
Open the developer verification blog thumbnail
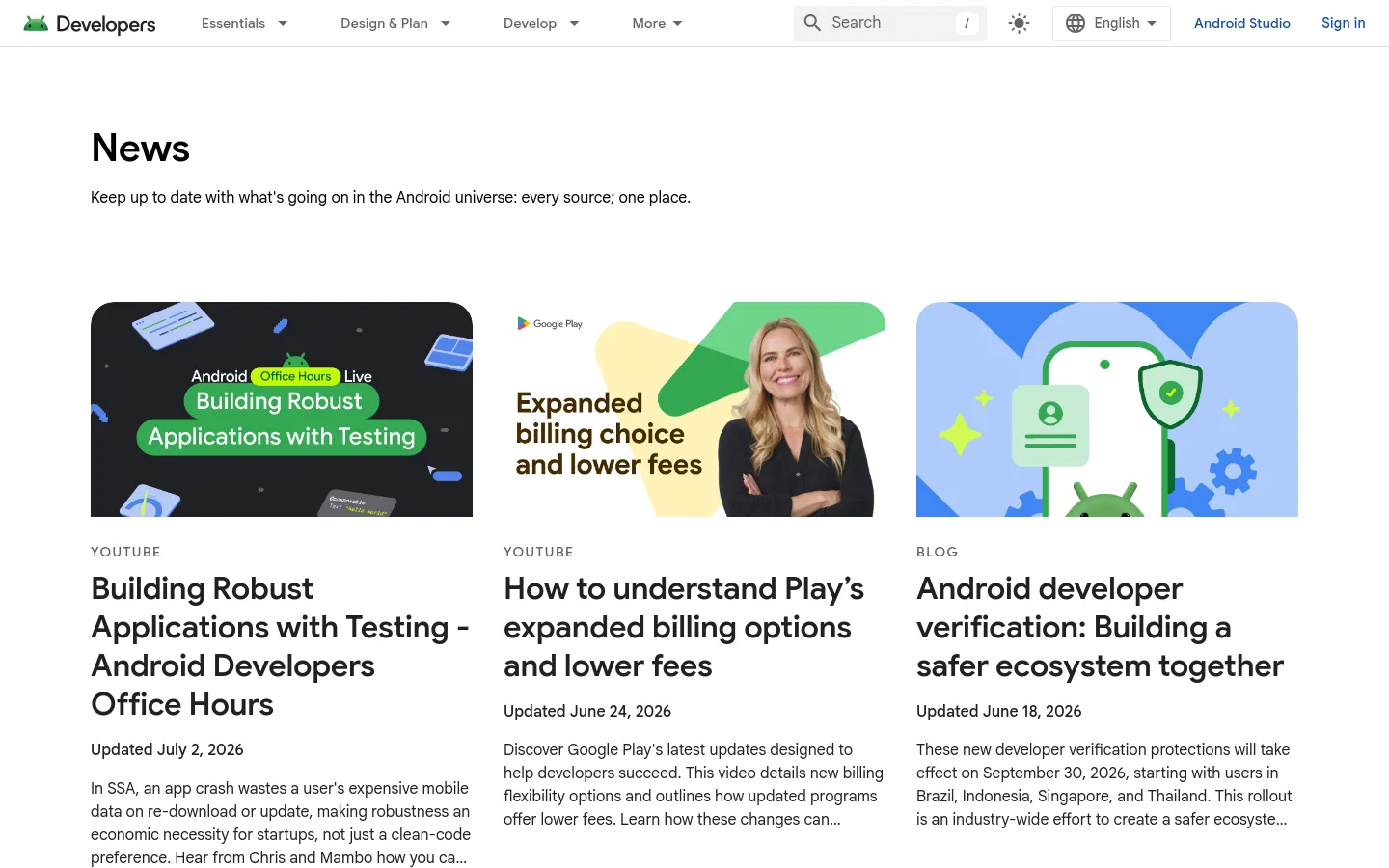pyautogui.click(x=1107, y=409)
